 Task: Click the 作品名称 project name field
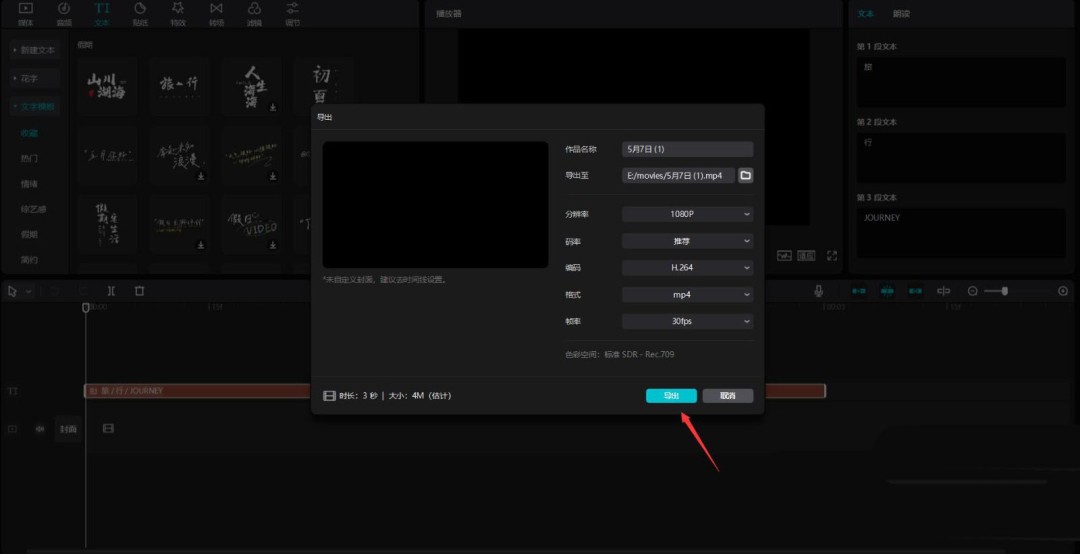[687, 149]
